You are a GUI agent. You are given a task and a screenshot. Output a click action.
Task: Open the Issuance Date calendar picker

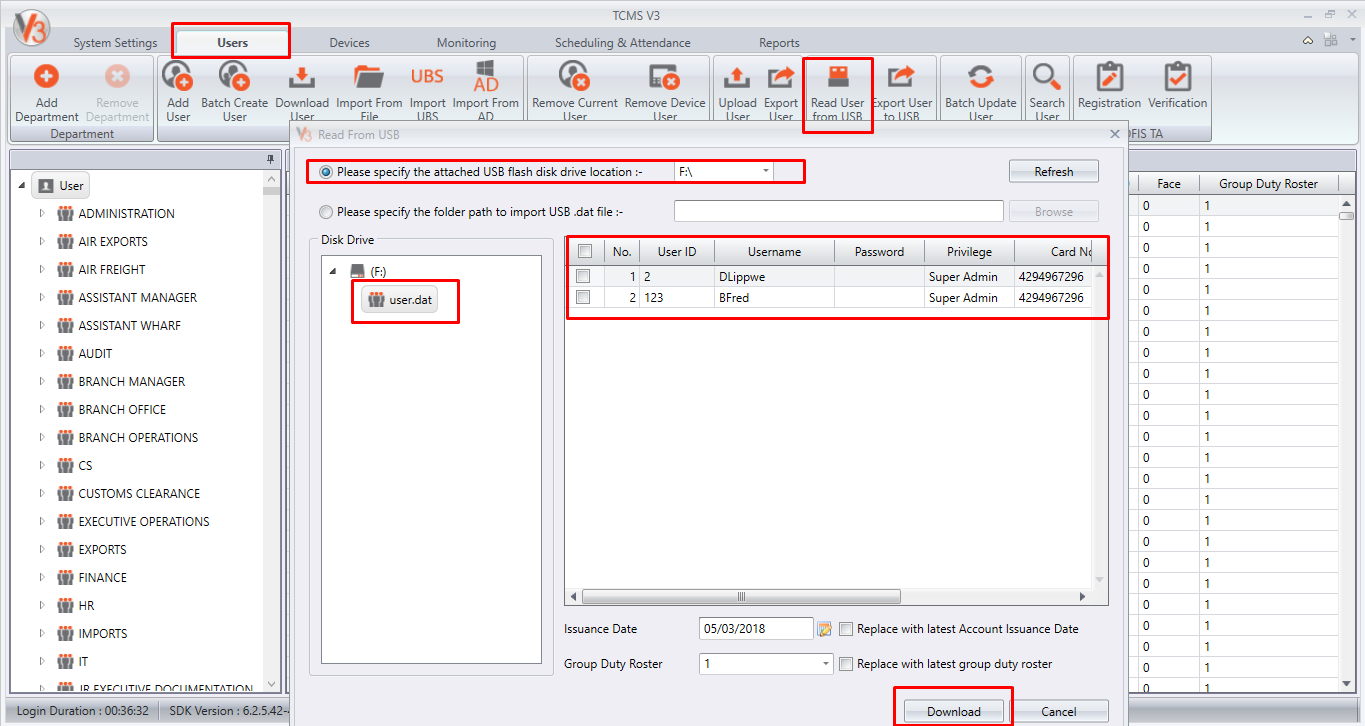tap(825, 629)
